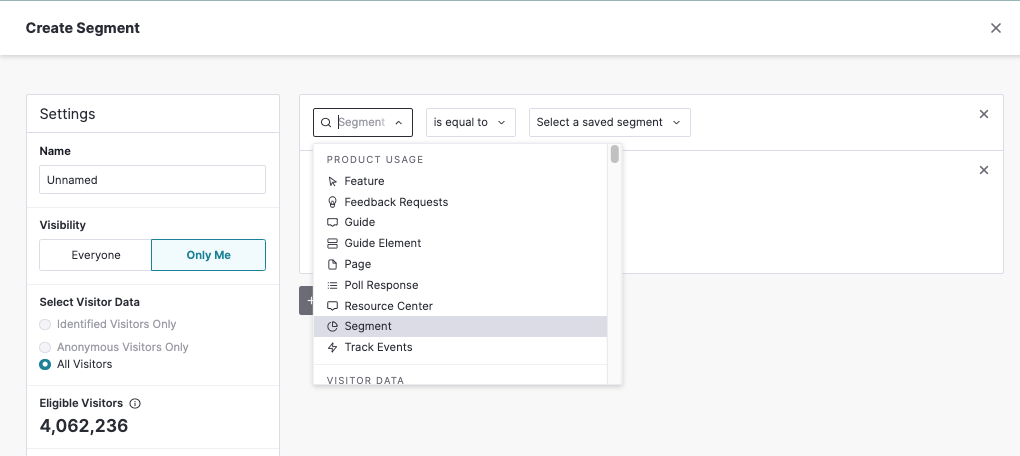Click the Guide Element icon

point(333,243)
